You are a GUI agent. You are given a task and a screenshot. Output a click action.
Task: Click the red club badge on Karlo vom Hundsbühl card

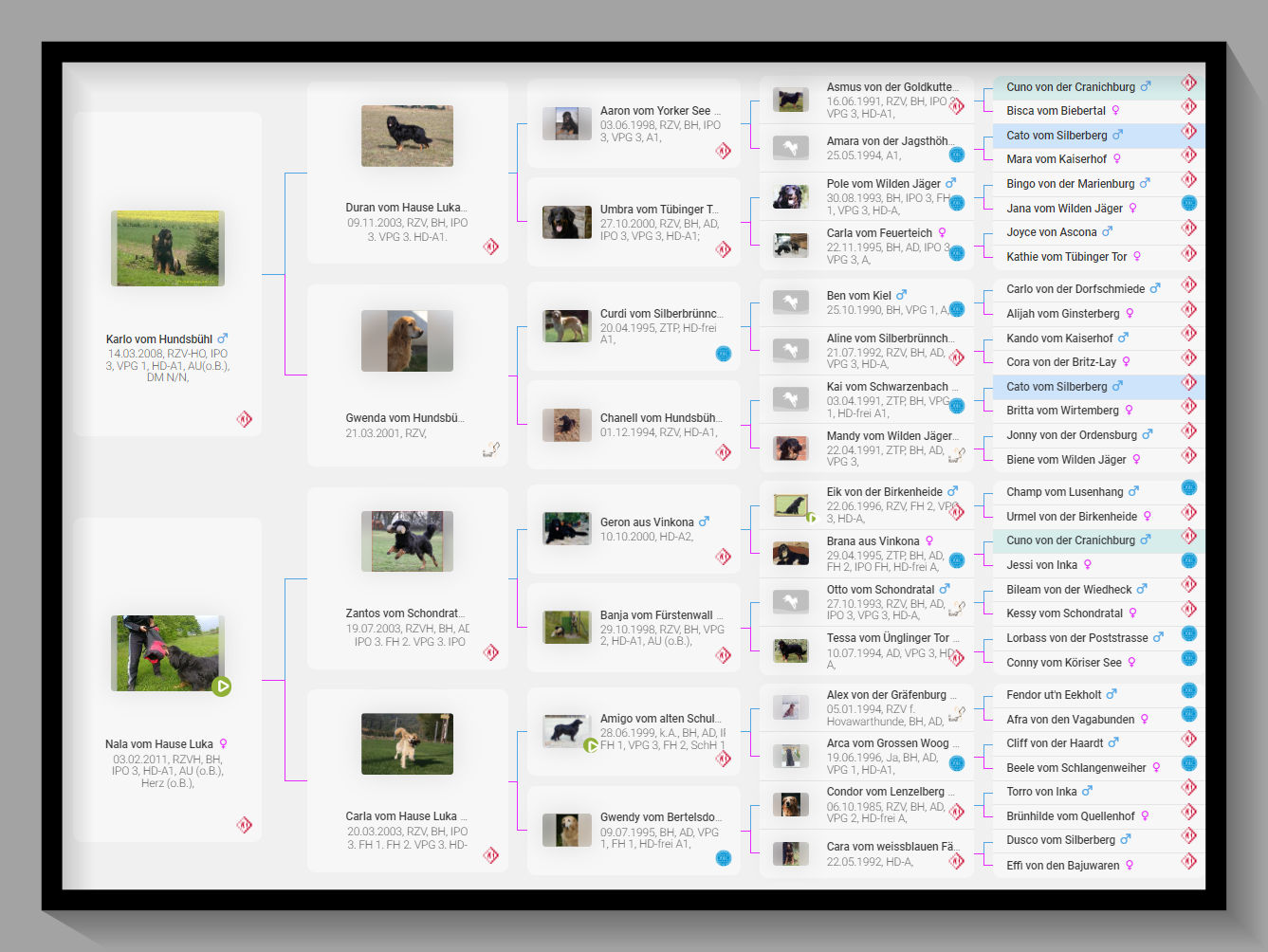(244, 419)
